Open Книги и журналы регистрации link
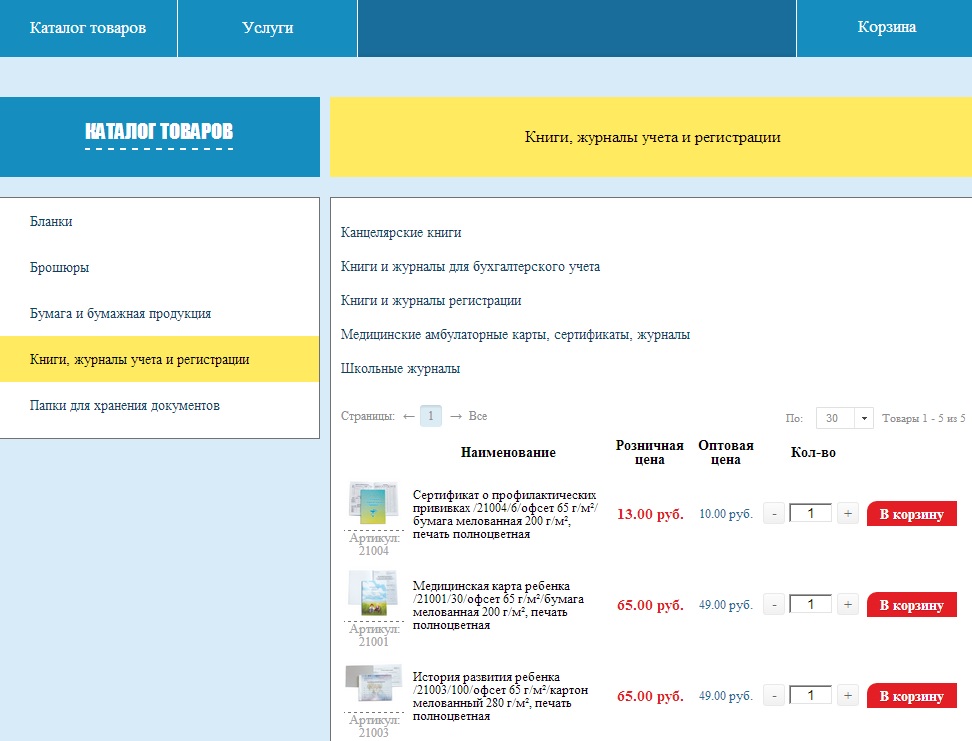The height and width of the screenshot is (741, 972). click(431, 301)
